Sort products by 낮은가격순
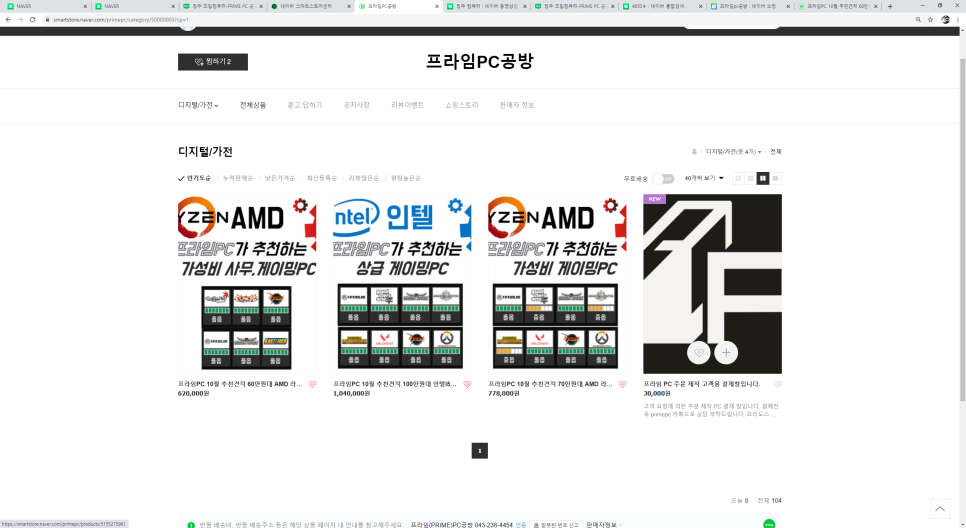 coord(280,178)
